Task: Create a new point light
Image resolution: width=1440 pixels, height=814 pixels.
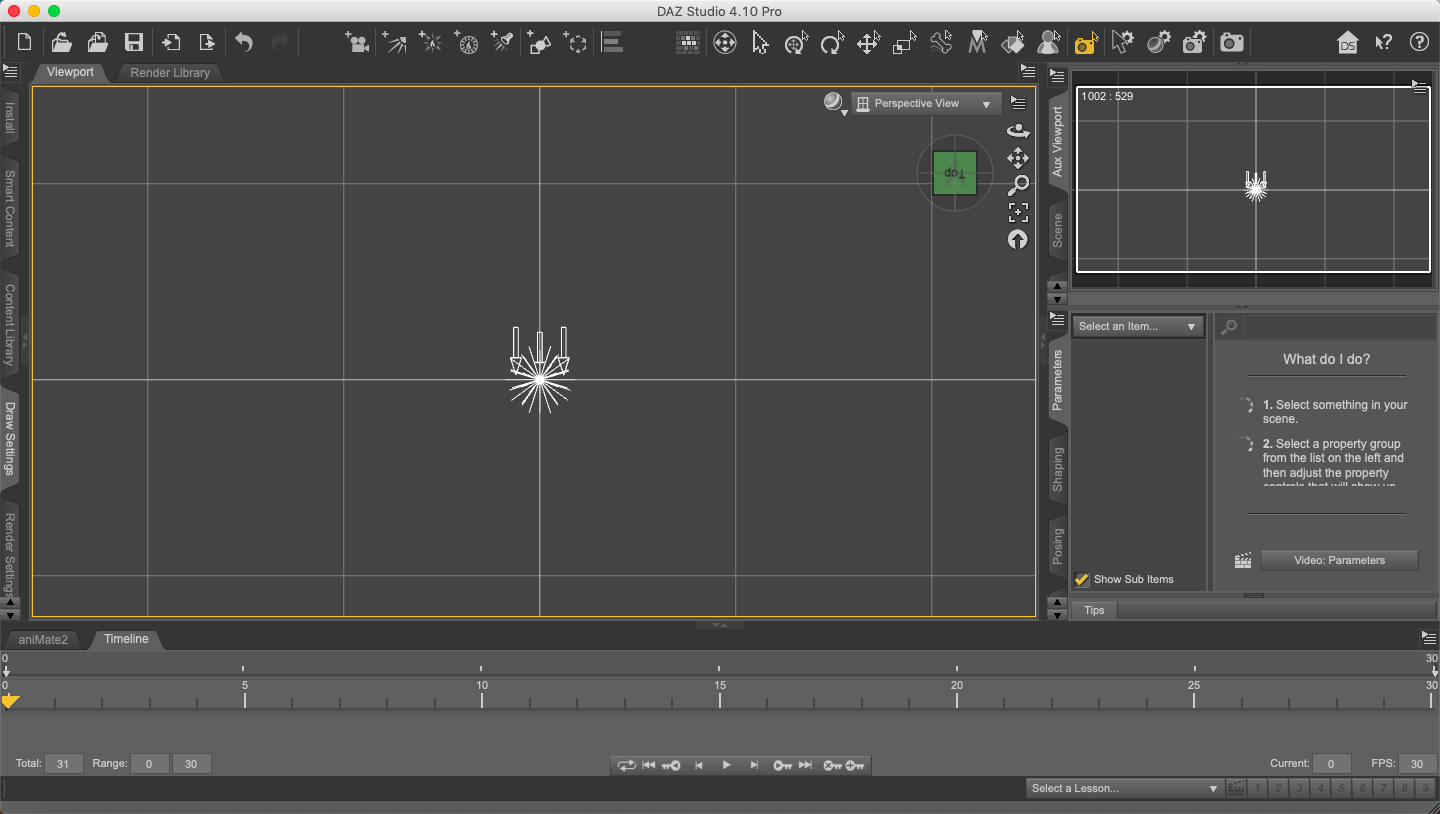Action: pyautogui.click(x=430, y=42)
